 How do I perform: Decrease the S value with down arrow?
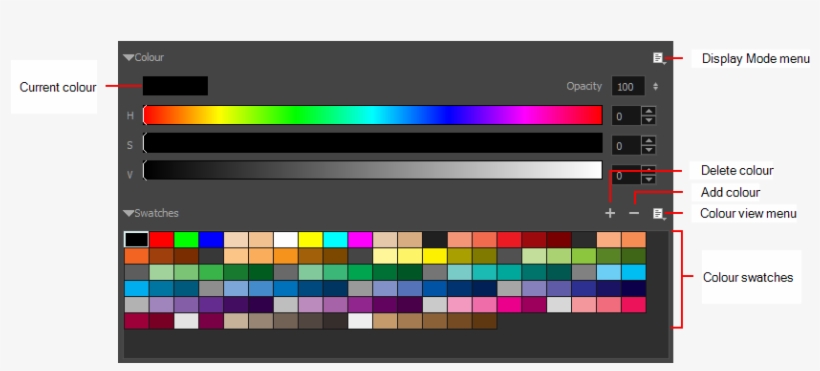(648, 150)
